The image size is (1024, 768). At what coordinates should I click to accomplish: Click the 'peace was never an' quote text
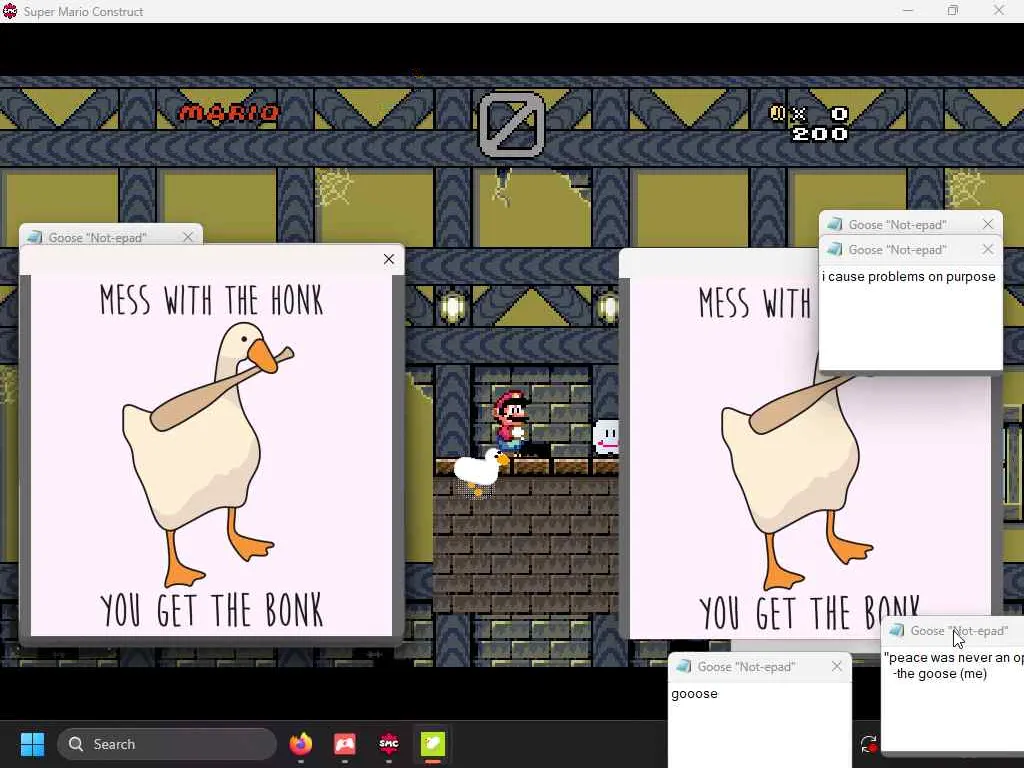[x=953, y=658]
